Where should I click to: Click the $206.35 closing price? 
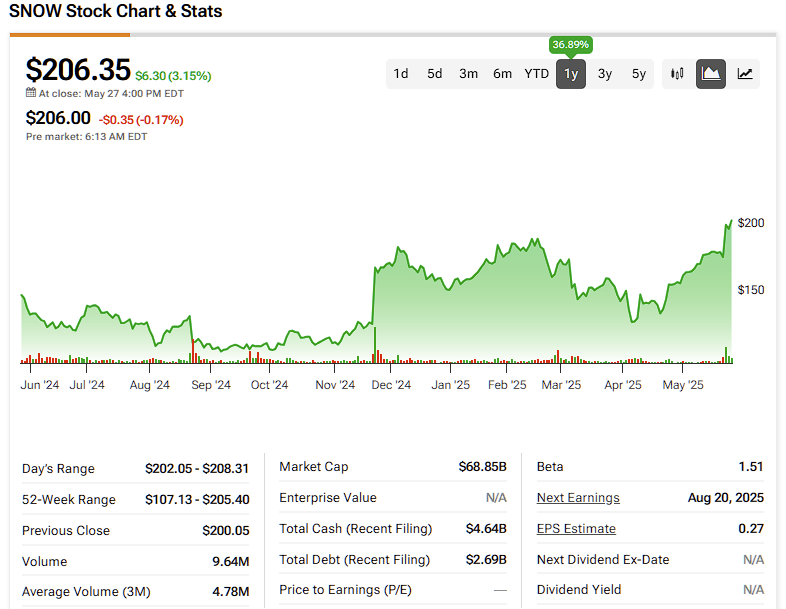(x=78, y=69)
